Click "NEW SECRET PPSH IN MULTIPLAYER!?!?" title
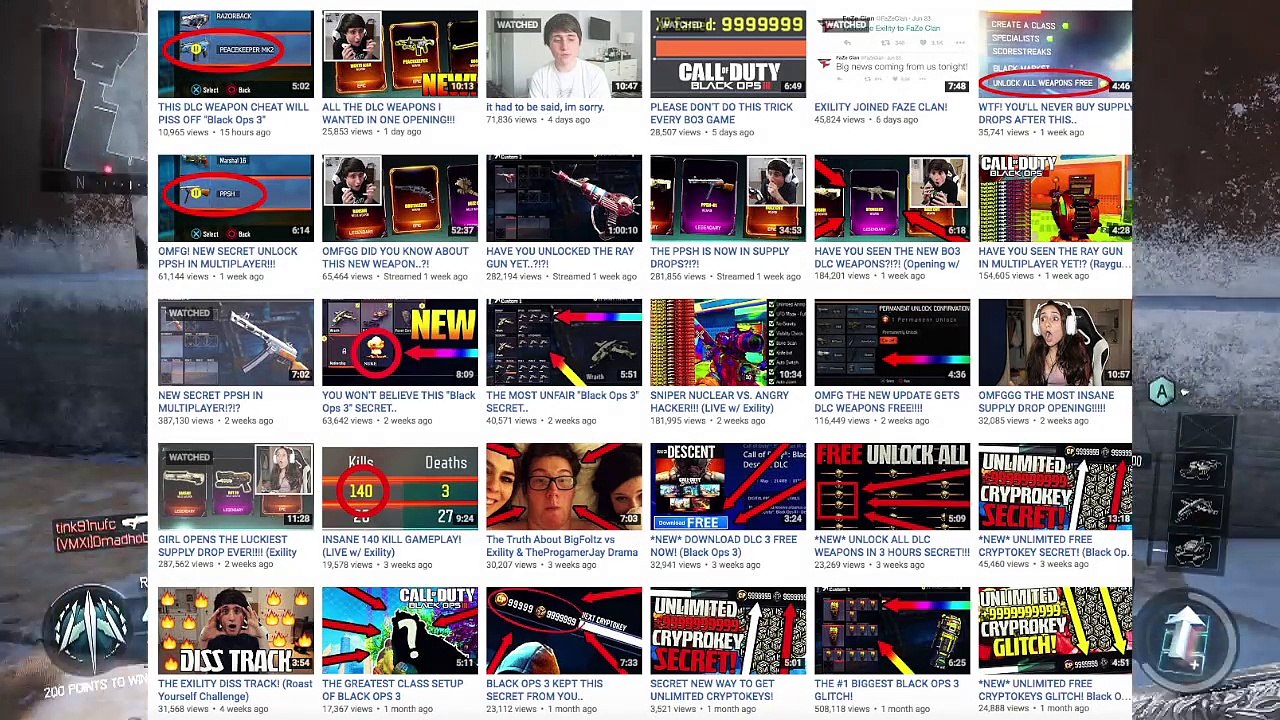Screen dimensions: 1280x720 click(x=210, y=401)
